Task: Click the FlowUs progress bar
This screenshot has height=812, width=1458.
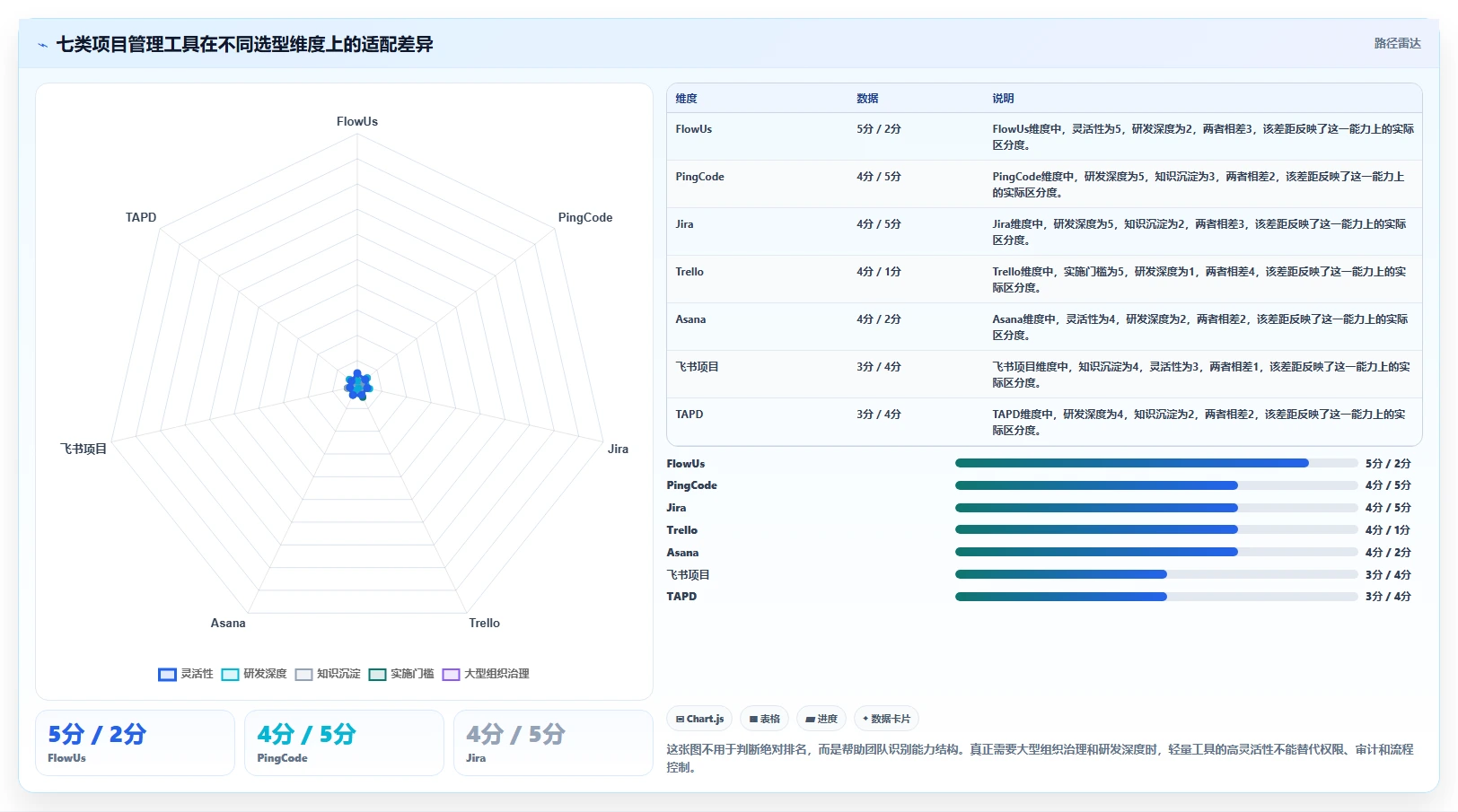Action: tap(1156, 463)
